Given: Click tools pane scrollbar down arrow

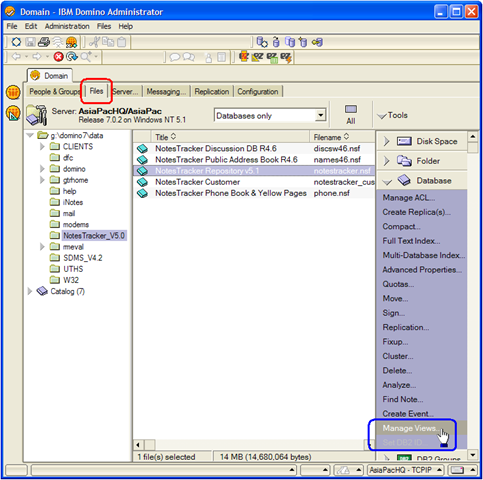Looking at the screenshot, I should pyautogui.click(x=473, y=455).
